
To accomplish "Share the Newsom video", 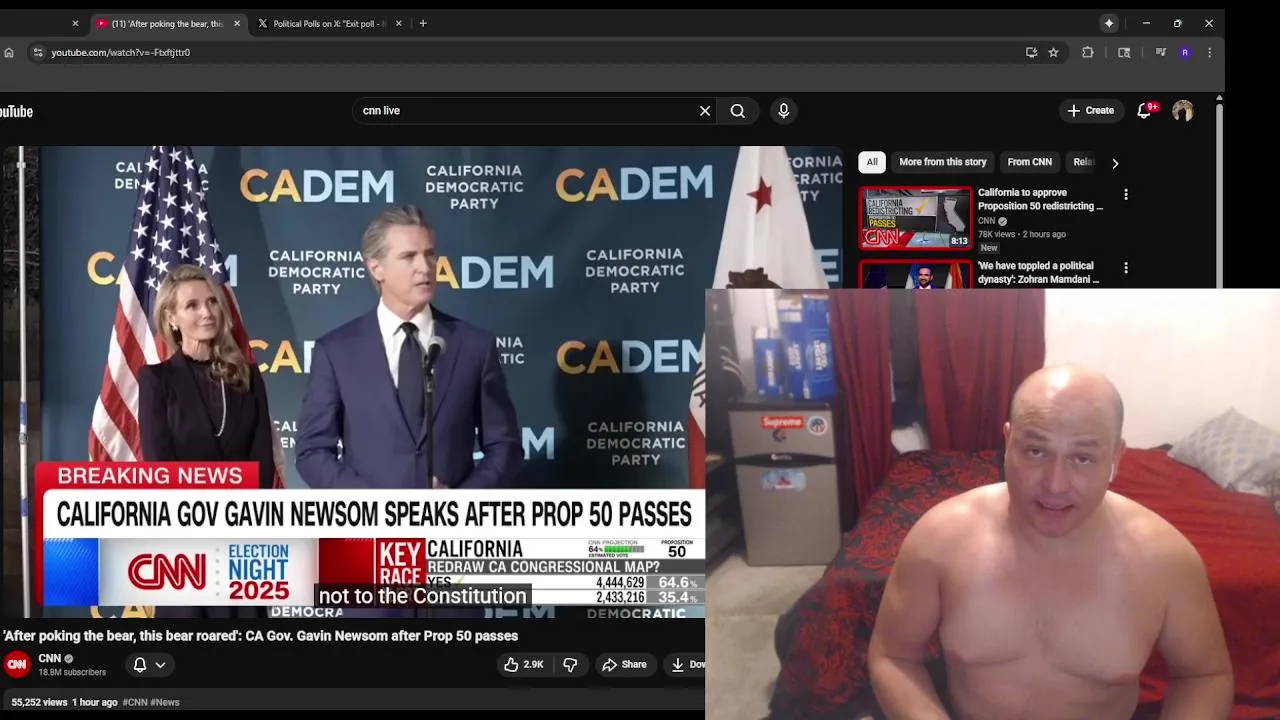I will (x=624, y=664).
